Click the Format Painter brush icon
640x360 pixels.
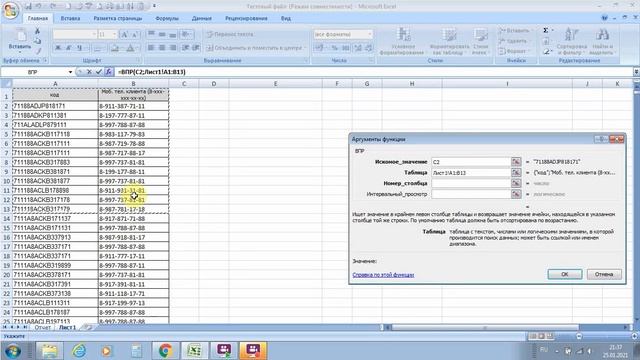[x=38, y=51]
